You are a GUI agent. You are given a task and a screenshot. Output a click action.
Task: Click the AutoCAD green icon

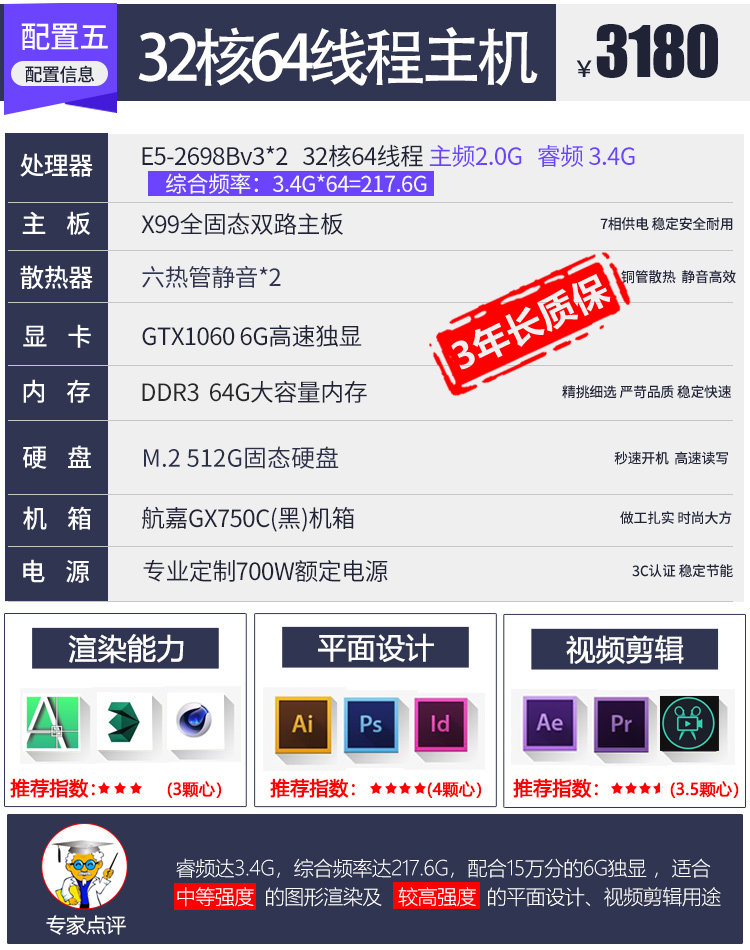53,722
